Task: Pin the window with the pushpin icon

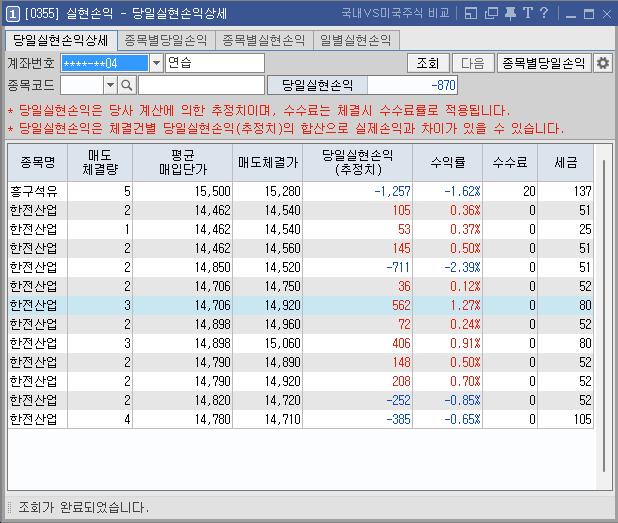Action: click(x=510, y=14)
